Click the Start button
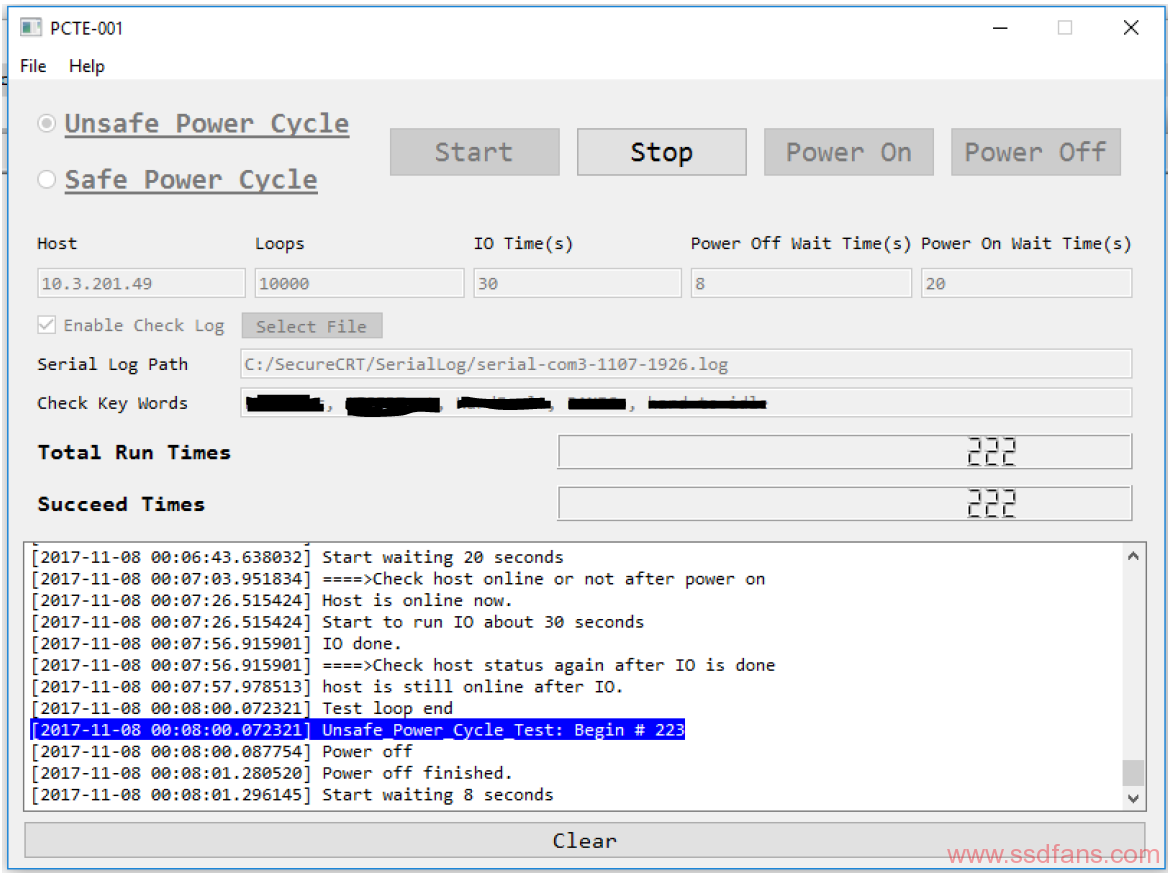 tap(474, 152)
